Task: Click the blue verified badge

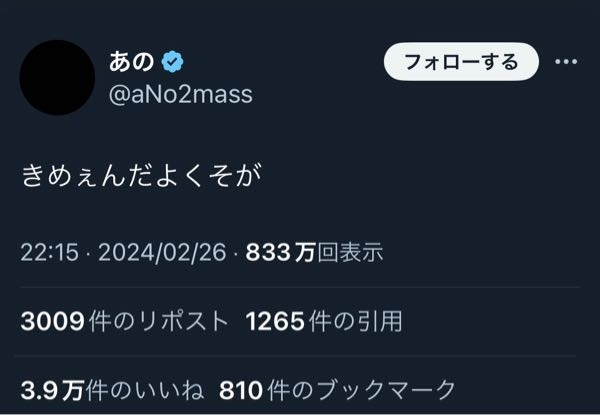Action: point(173,63)
